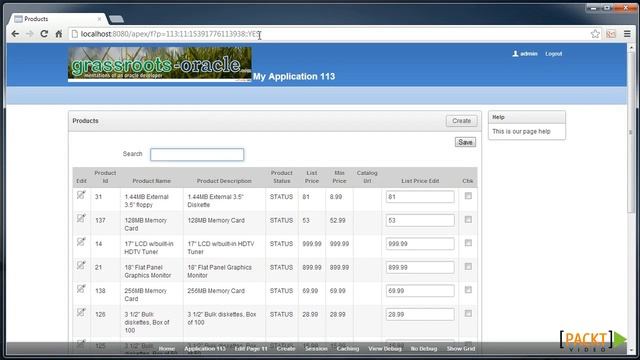This screenshot has width=640, height=360.
Task: Click the edit icon for product 14
Action: (x=81, y=242)
